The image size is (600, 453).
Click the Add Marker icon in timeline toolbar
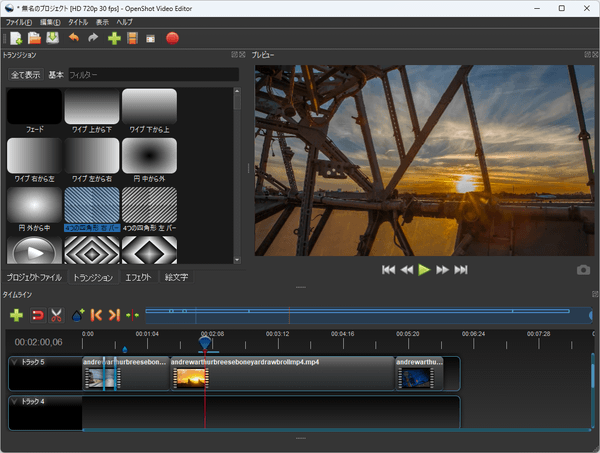click(x=78, y=315)
